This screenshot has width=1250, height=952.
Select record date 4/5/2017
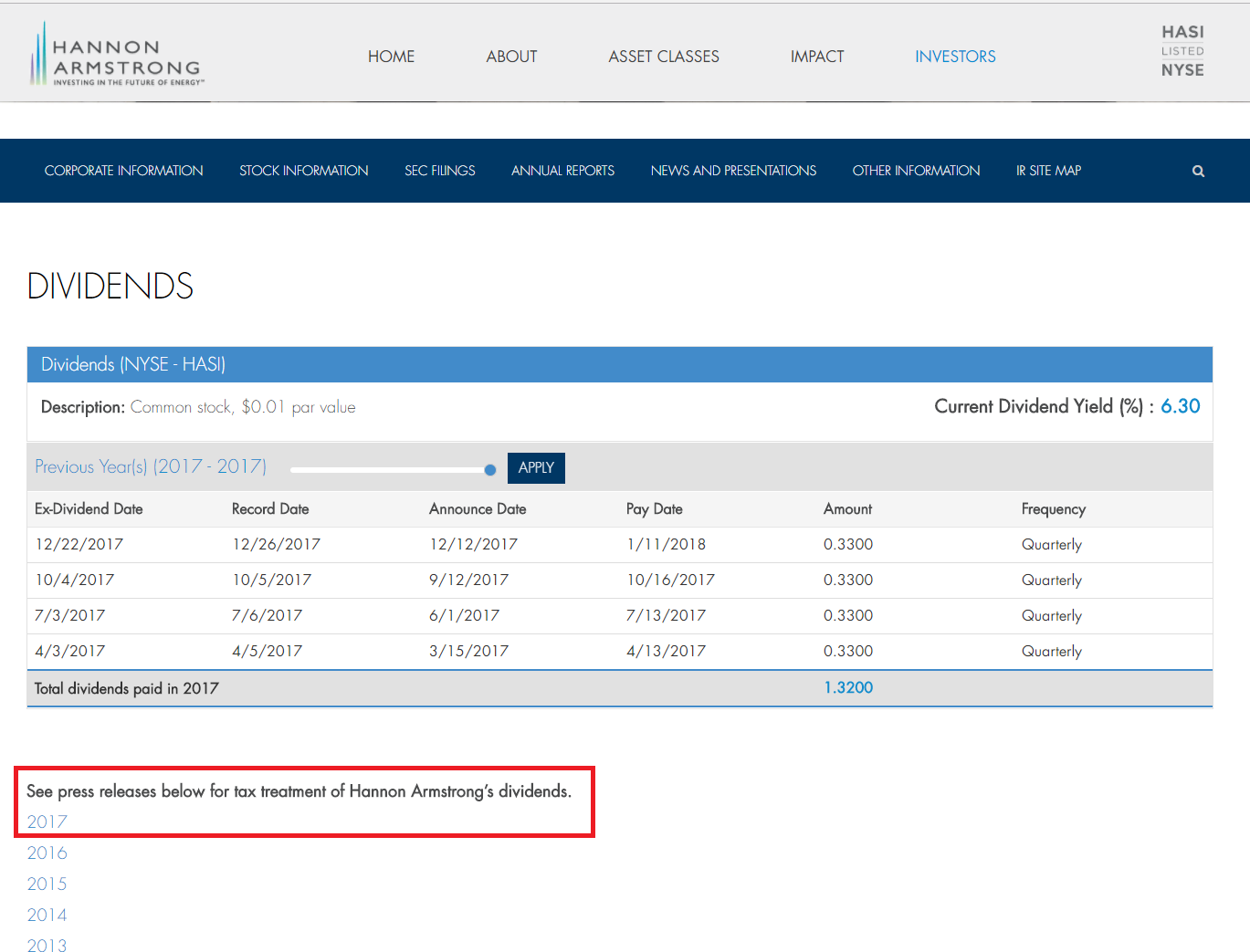click(267, 652)
